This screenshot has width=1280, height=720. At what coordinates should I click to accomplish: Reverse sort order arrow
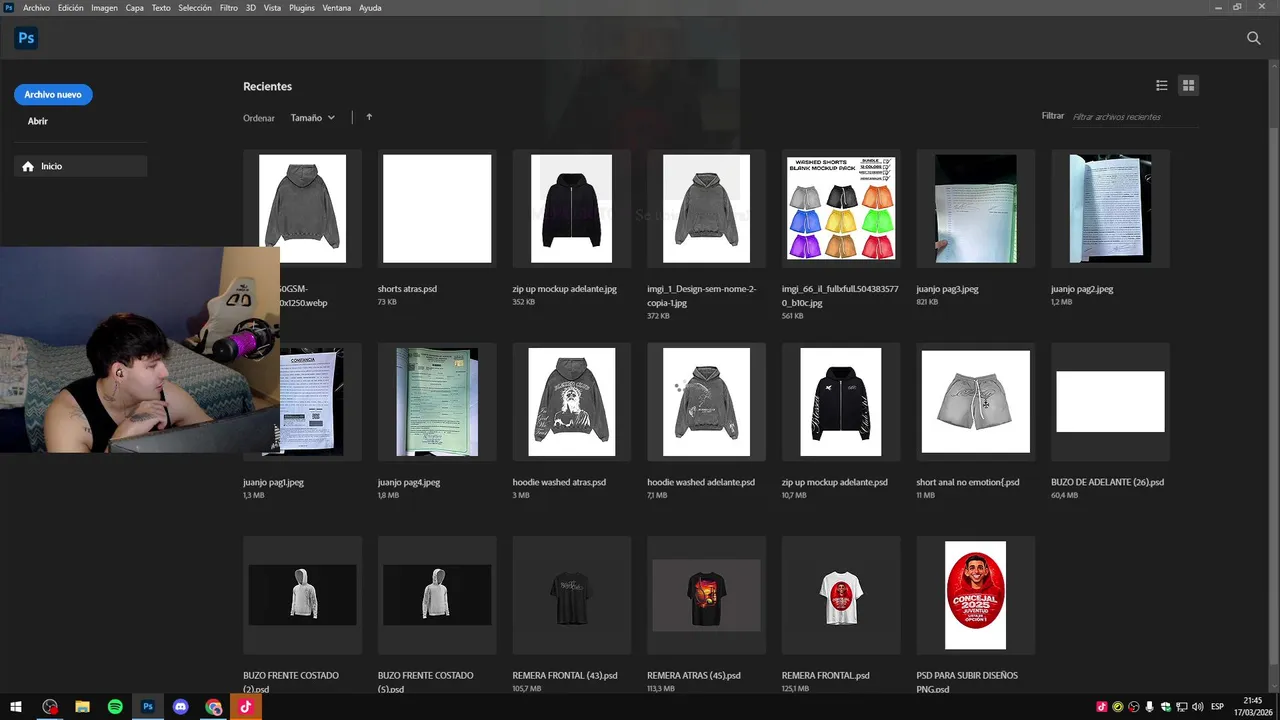pos(369,117)
